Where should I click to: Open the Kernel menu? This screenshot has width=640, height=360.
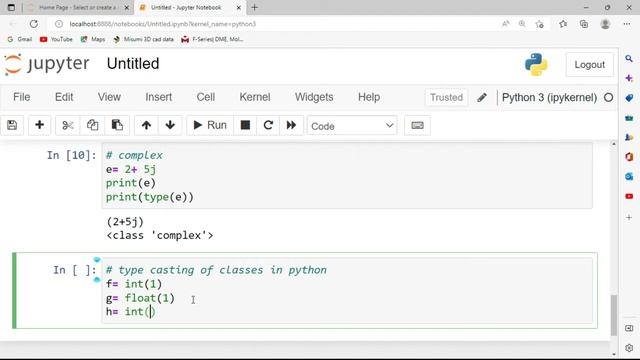pos(255,97)
